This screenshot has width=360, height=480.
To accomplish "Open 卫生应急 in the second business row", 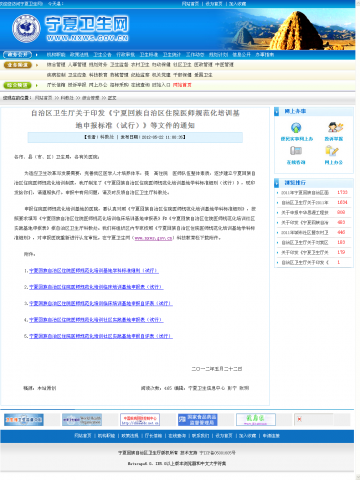I will (x=77, y=75).
